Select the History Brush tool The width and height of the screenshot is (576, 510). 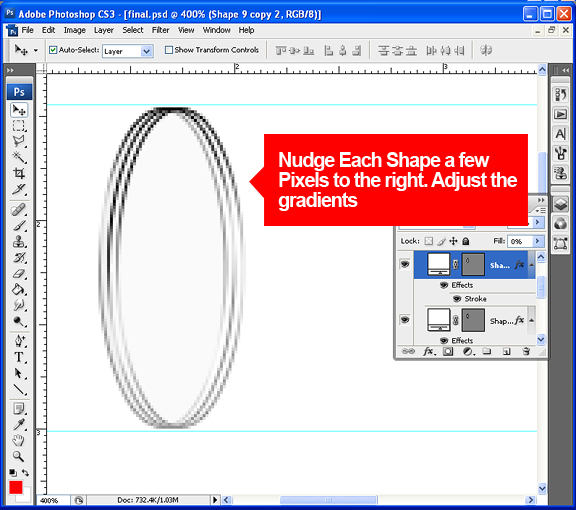coord(19,258)
